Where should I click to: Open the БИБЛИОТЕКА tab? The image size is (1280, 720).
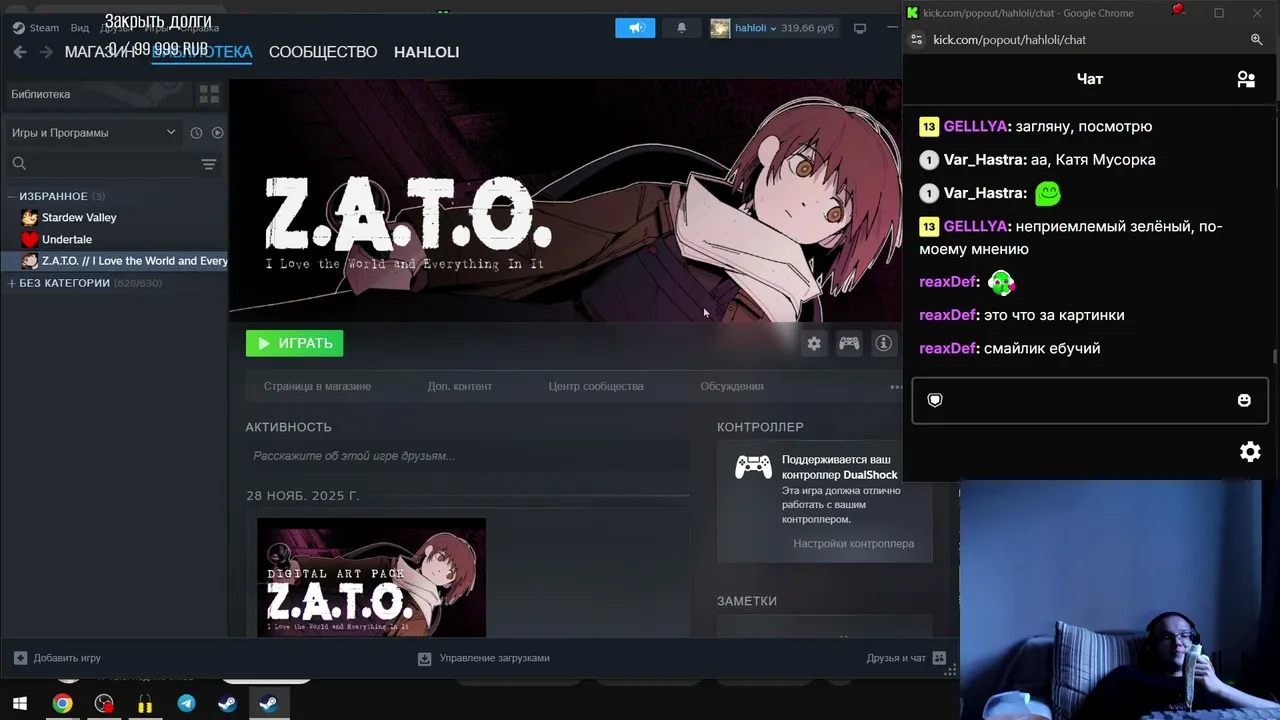tap(202, 52)
